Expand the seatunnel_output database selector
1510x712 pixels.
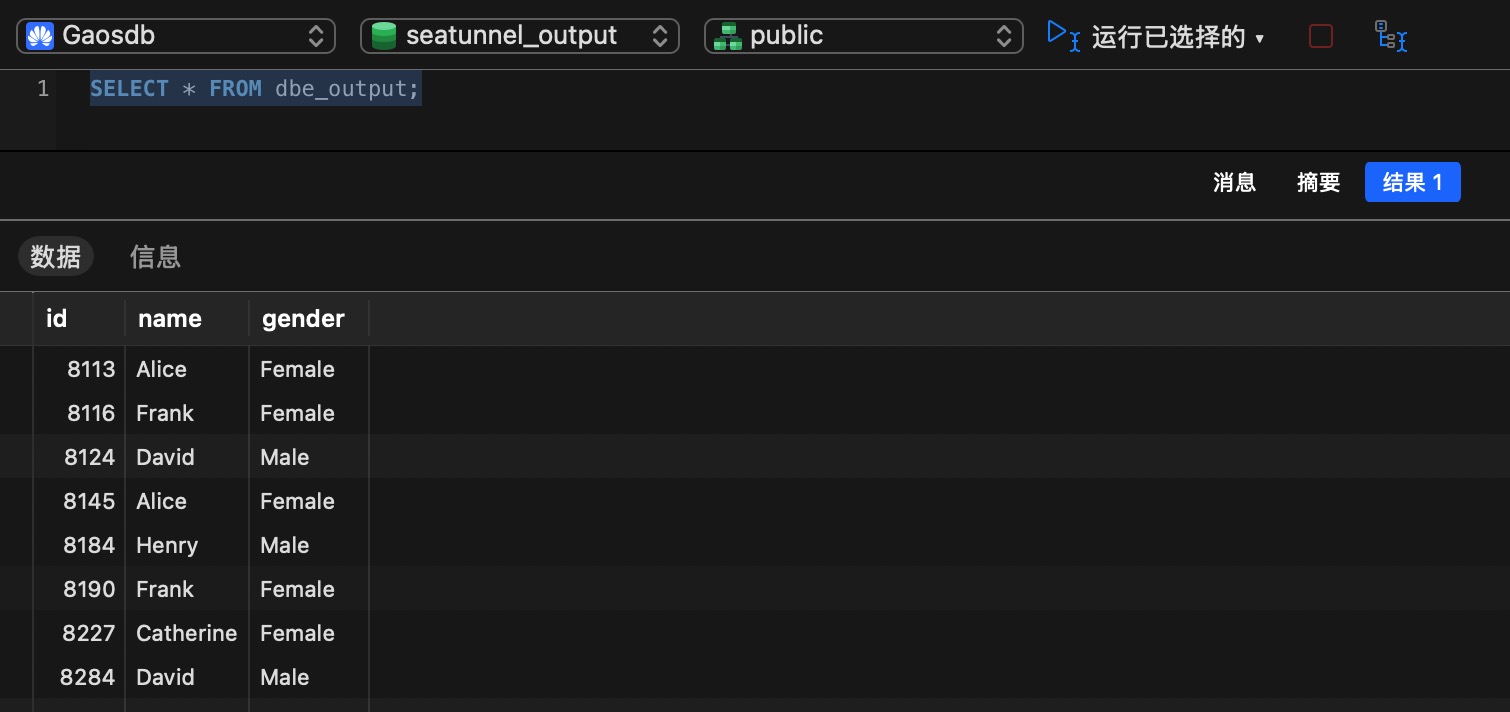click(659, 36)
